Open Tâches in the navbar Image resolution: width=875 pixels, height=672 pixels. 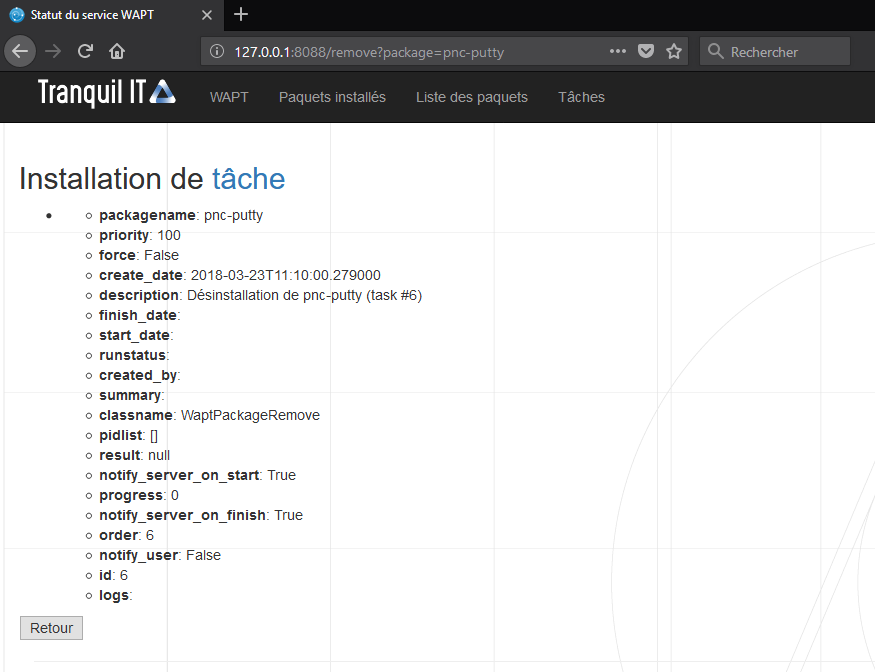581,97
